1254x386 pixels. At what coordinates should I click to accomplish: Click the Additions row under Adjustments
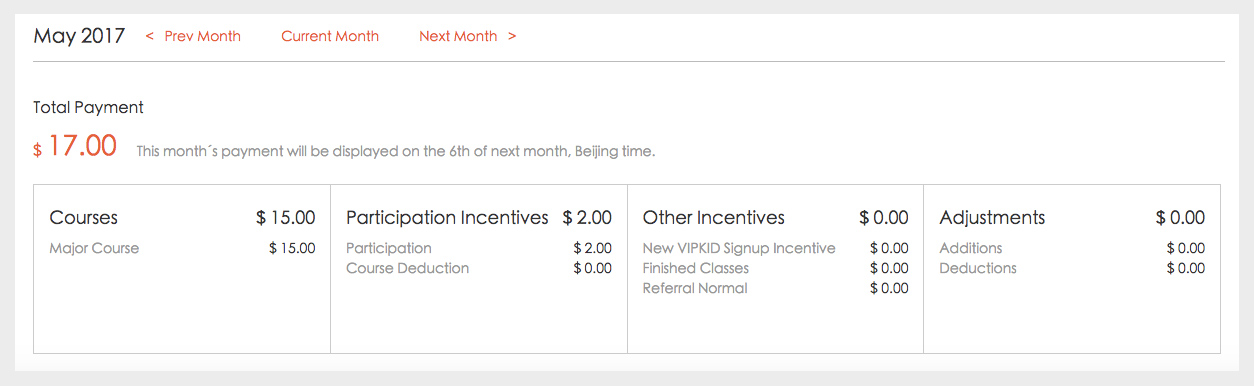1072,248
